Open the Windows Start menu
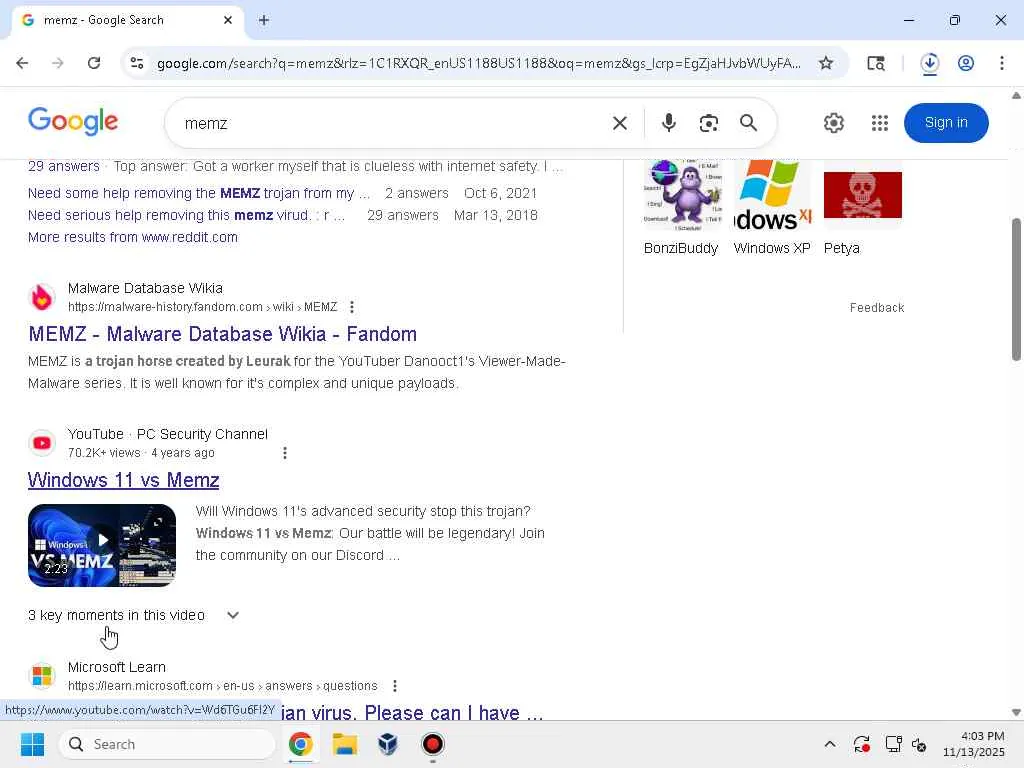Image resolution: width=1024 pixels, height=768 pixels. click(x=32, y=744)
